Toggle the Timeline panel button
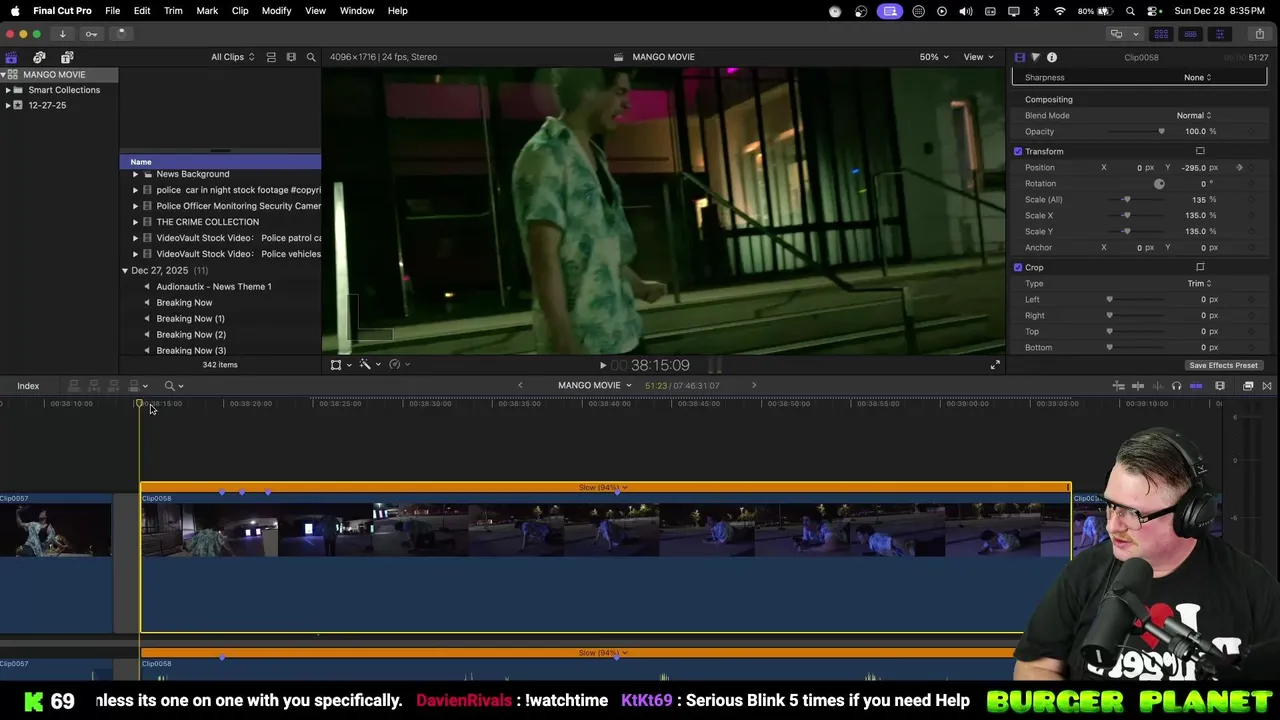1280x720 pixels. [x=1190, y=34]
